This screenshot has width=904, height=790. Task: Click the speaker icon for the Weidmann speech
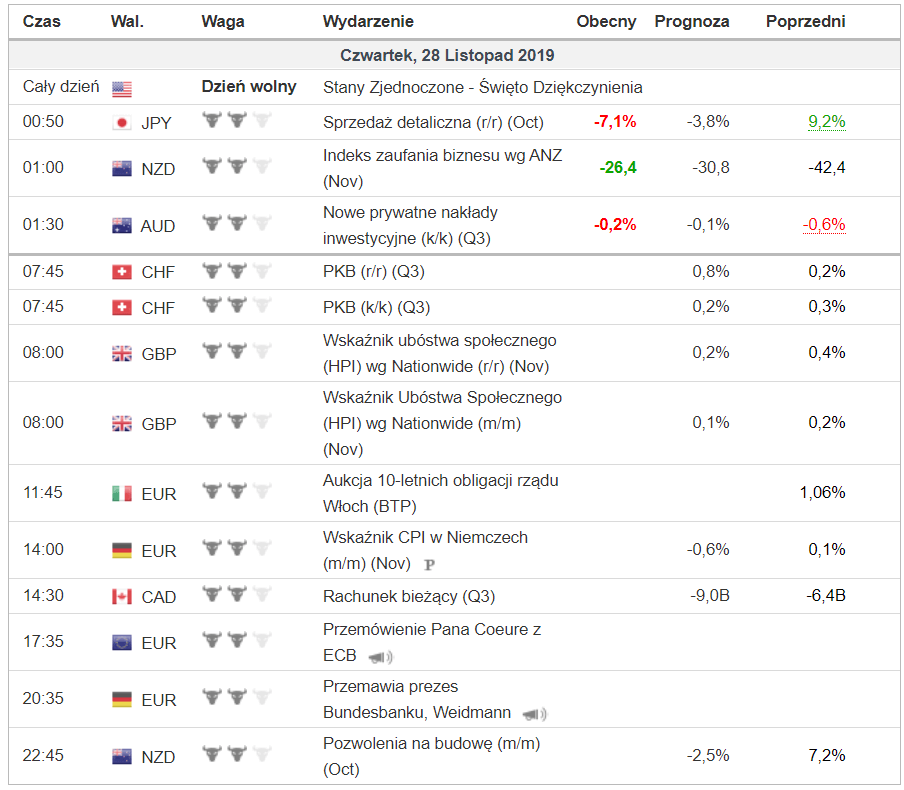pyautogui.click(x=534, y=714)
